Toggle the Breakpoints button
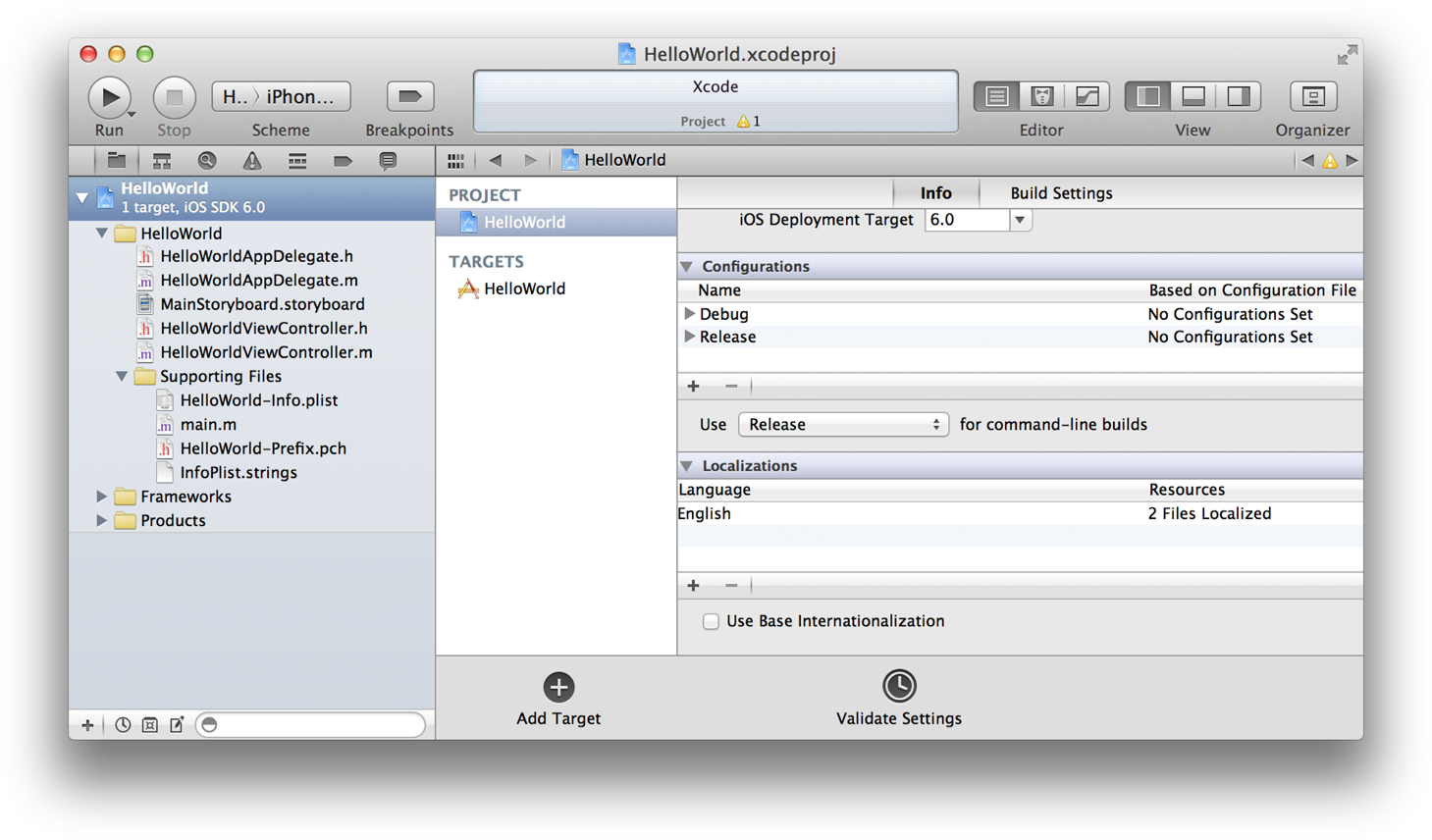The width and height of the screenshot is (1432, 840). 409,97
